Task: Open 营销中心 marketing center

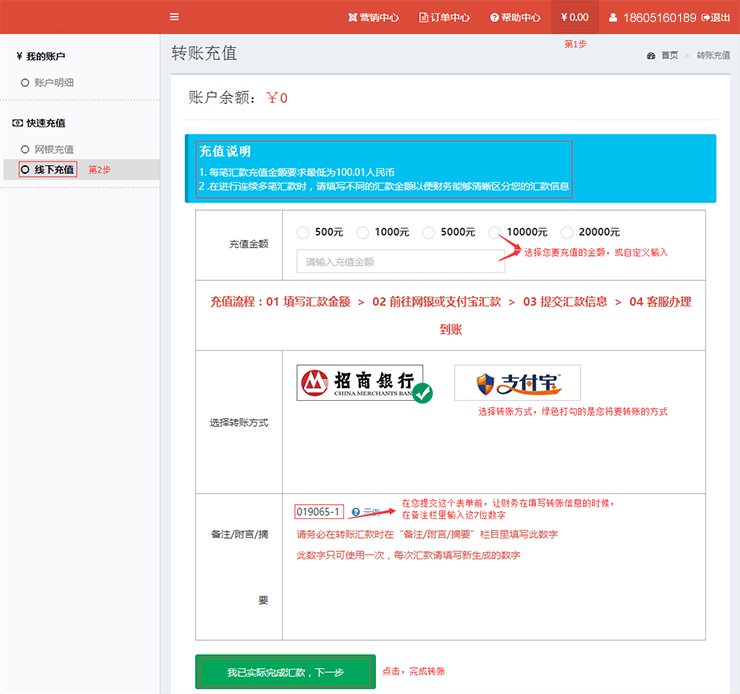Action: (373, 17)
